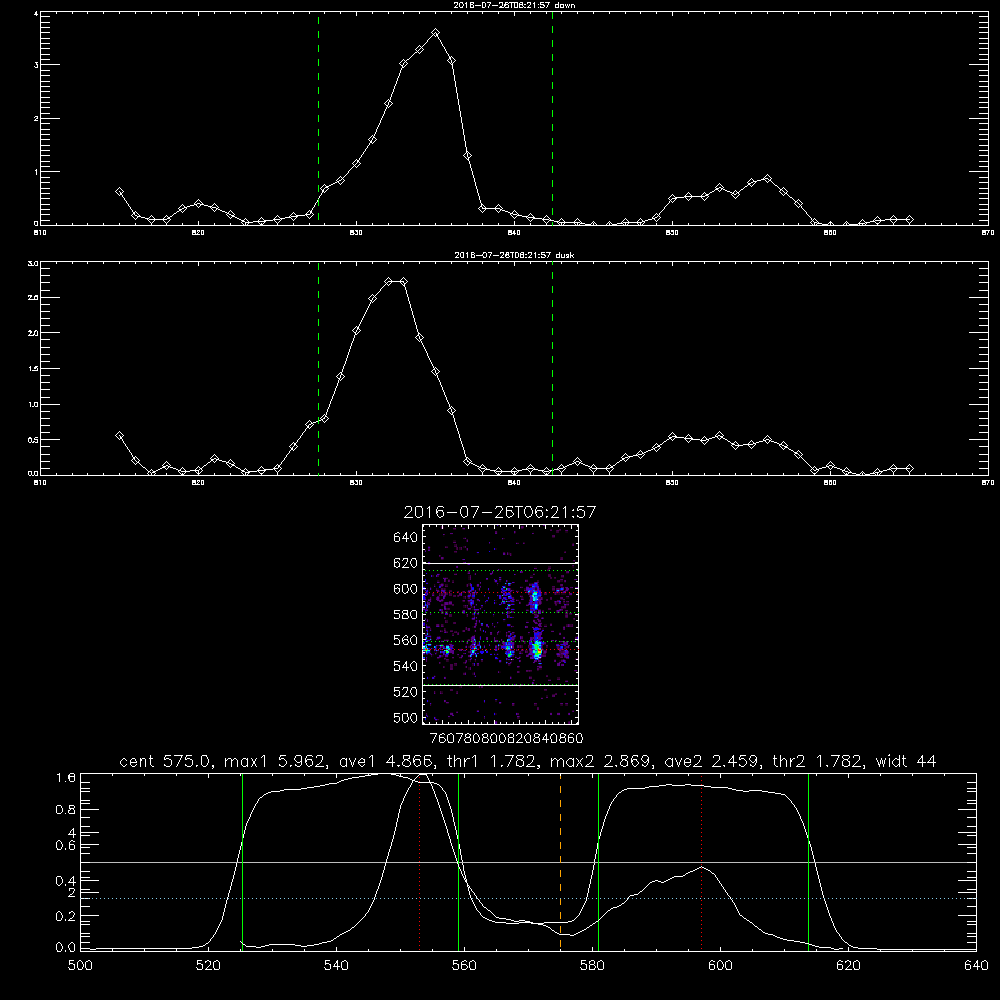Click the '1.0' y-axis label of the dusk plot
Image resolution: width=1000 pixels, height=1000 pixels.
tap(33, 404)
